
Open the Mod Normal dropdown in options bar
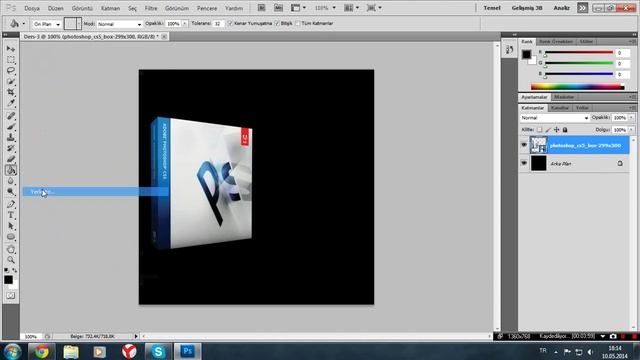(x=119, y=24)
